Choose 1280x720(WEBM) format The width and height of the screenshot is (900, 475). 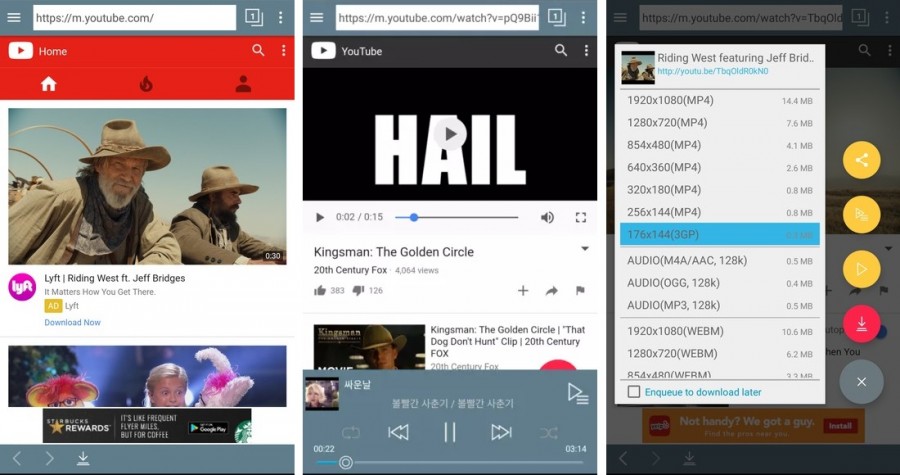(x=720, y=353)
